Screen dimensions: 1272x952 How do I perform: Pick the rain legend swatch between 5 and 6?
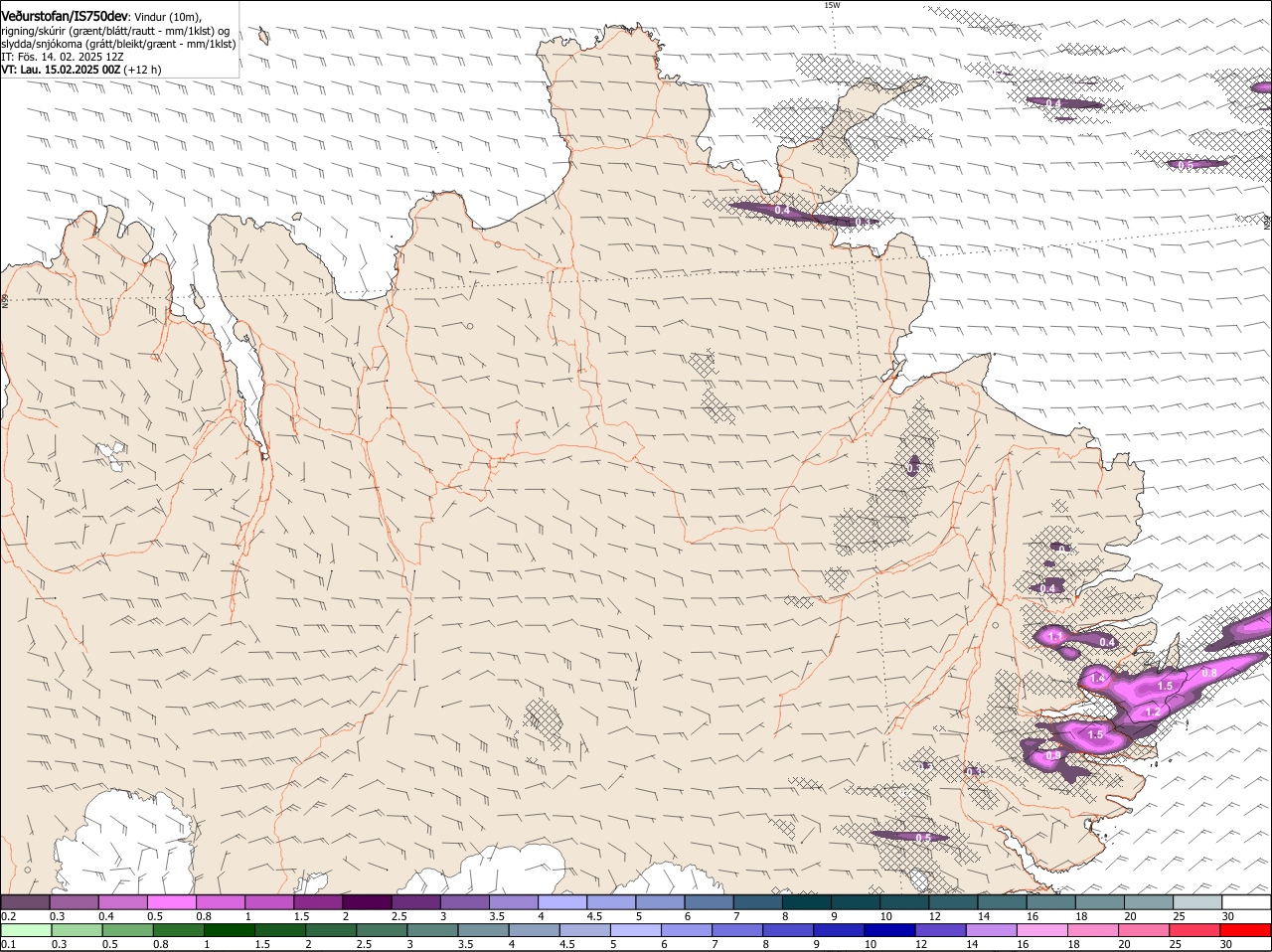(x=635, y=930)
